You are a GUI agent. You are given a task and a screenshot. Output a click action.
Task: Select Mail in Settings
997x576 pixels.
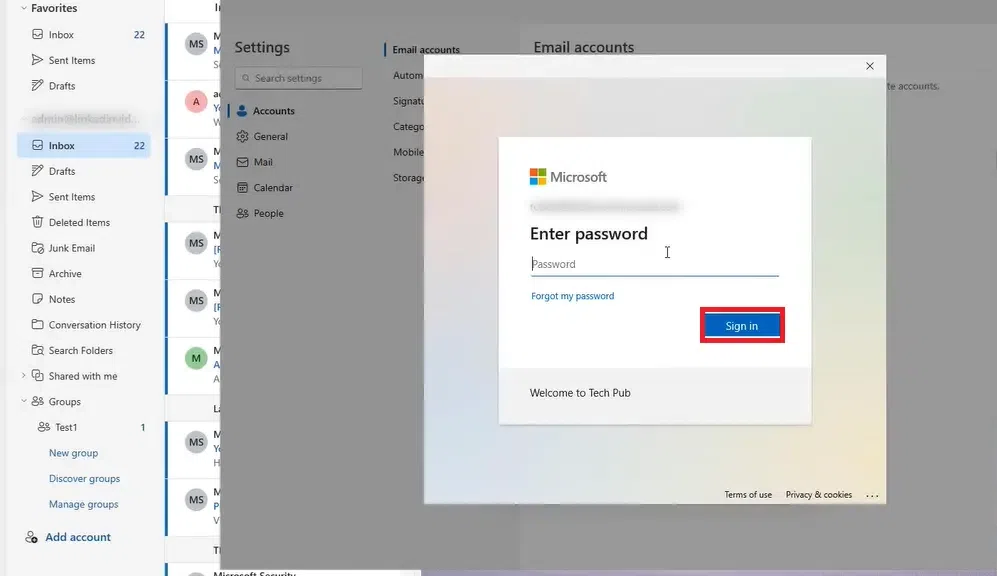[263, 162]
